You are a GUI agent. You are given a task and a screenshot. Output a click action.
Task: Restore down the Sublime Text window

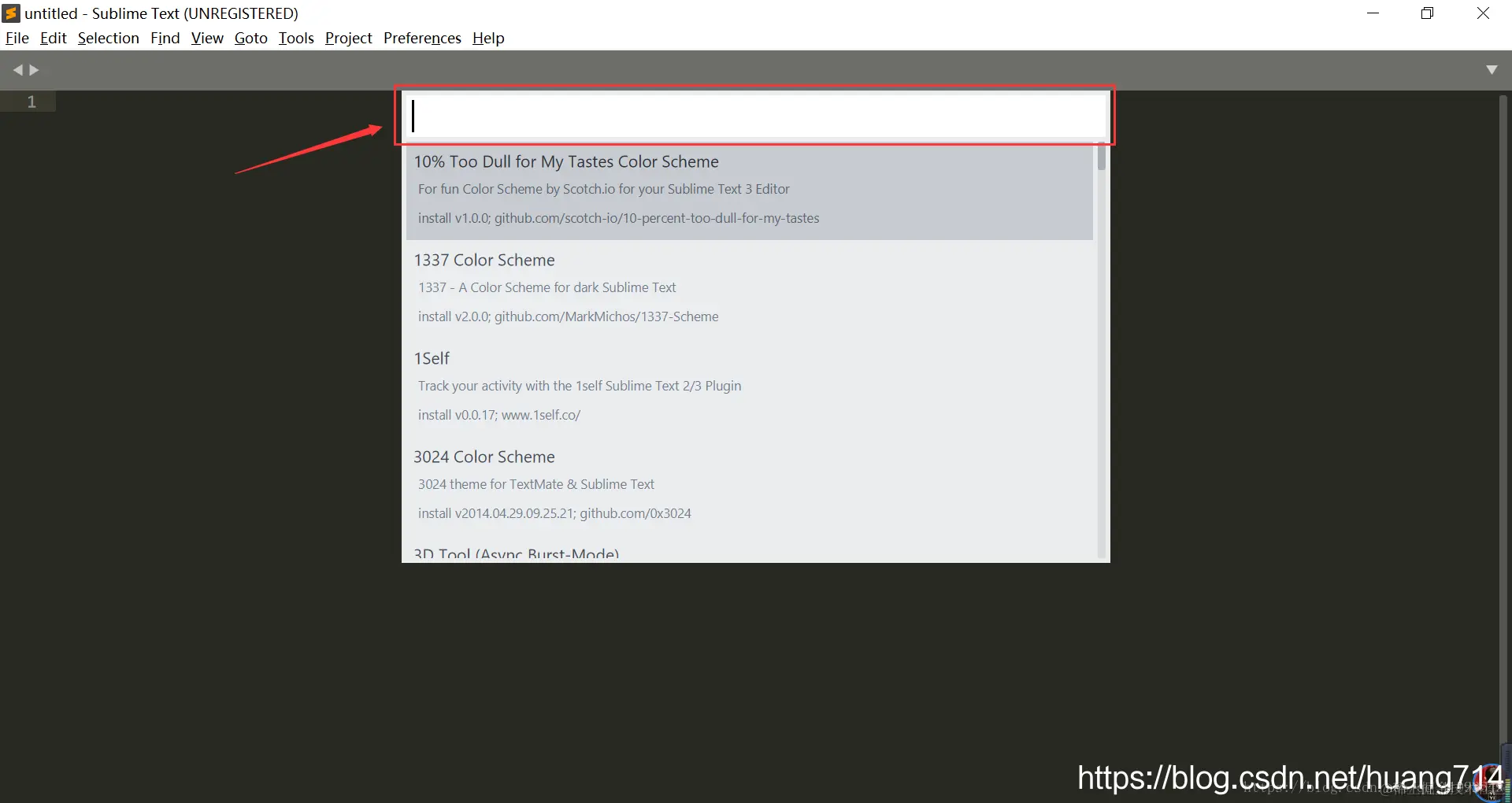pos(1427,13)
